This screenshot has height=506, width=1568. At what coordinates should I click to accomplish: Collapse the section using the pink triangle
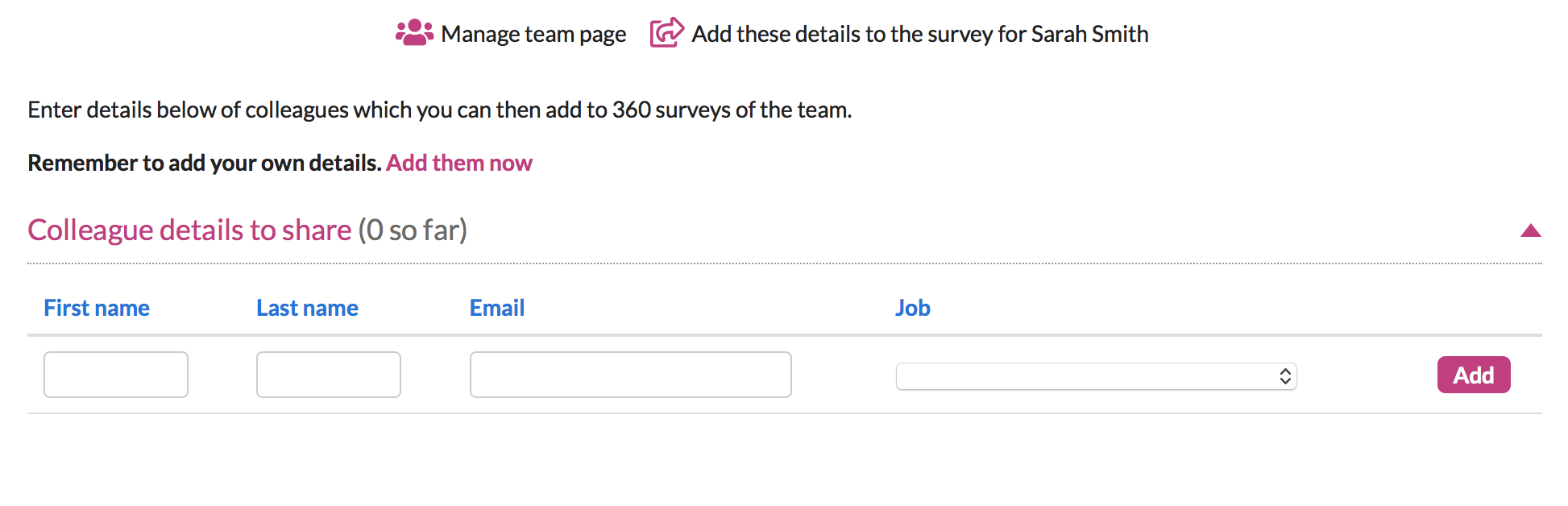pyautogui.click(x=1530, y=231)
